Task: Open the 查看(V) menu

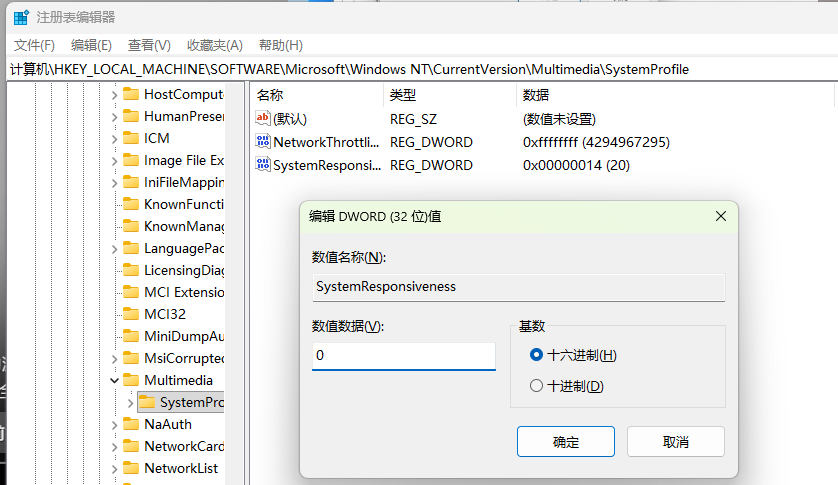Action: [x=149, y=45]
